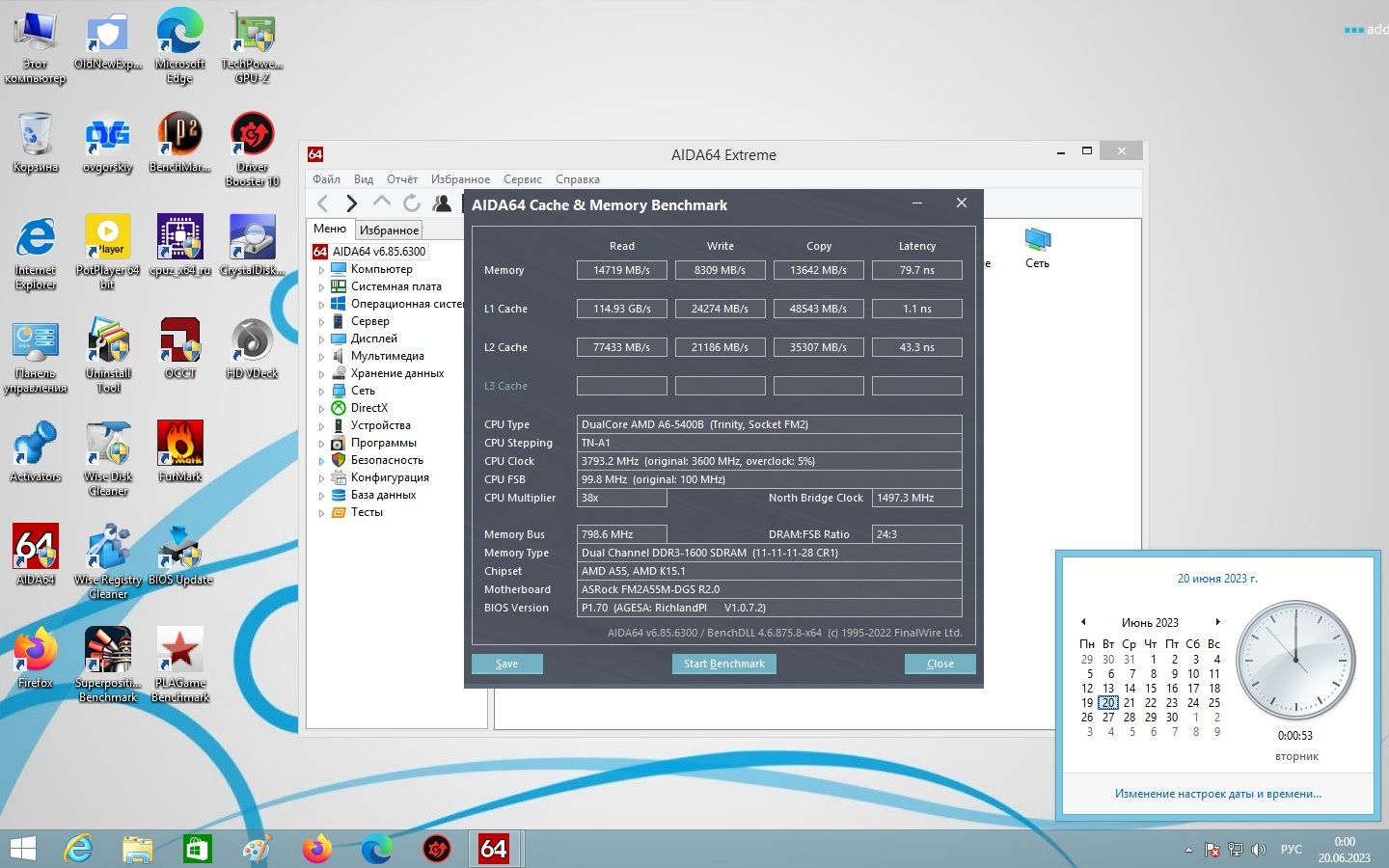Open Изменение настроек даты и времени link
This screenshot has width=1389, height=868.
coord(1218,794)
